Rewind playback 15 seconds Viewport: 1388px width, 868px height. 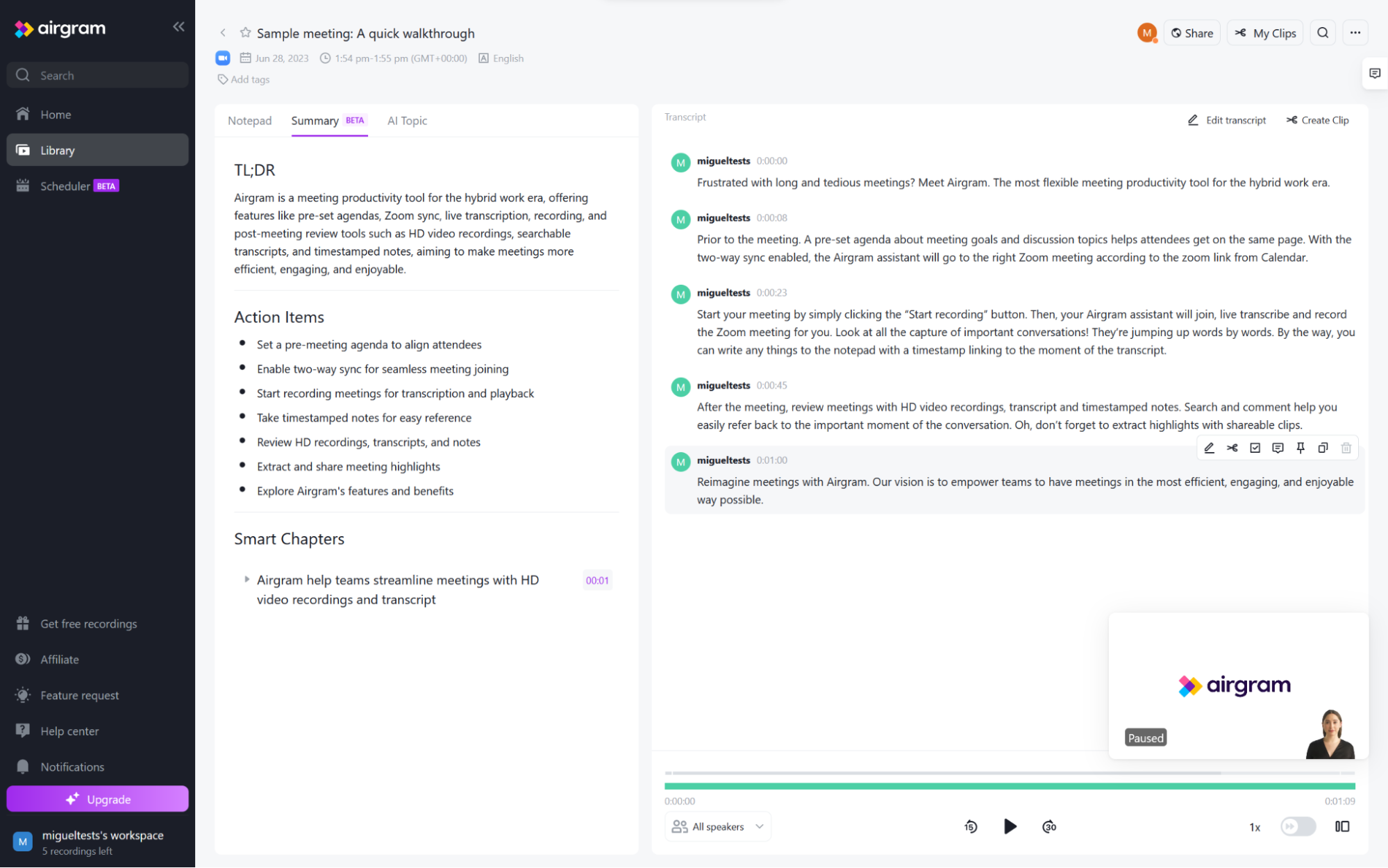click(x=971, y=826)
